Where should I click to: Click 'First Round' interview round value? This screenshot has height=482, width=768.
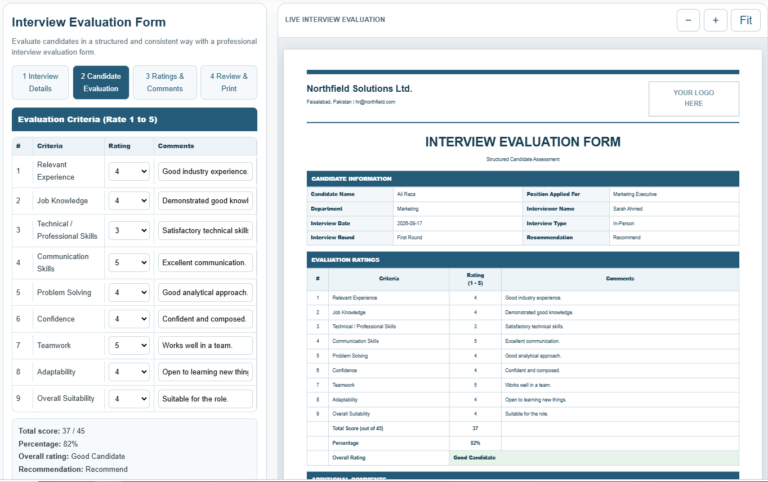409,238
